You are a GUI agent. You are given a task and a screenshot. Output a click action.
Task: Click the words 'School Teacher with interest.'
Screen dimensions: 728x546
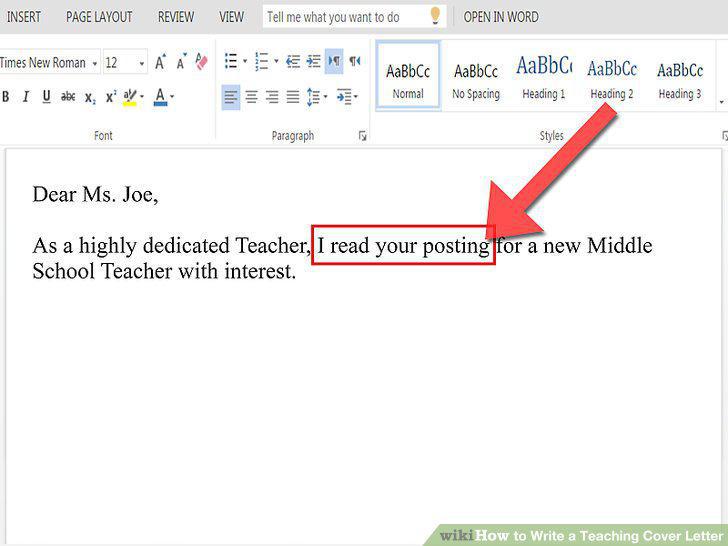coord(164,271)
